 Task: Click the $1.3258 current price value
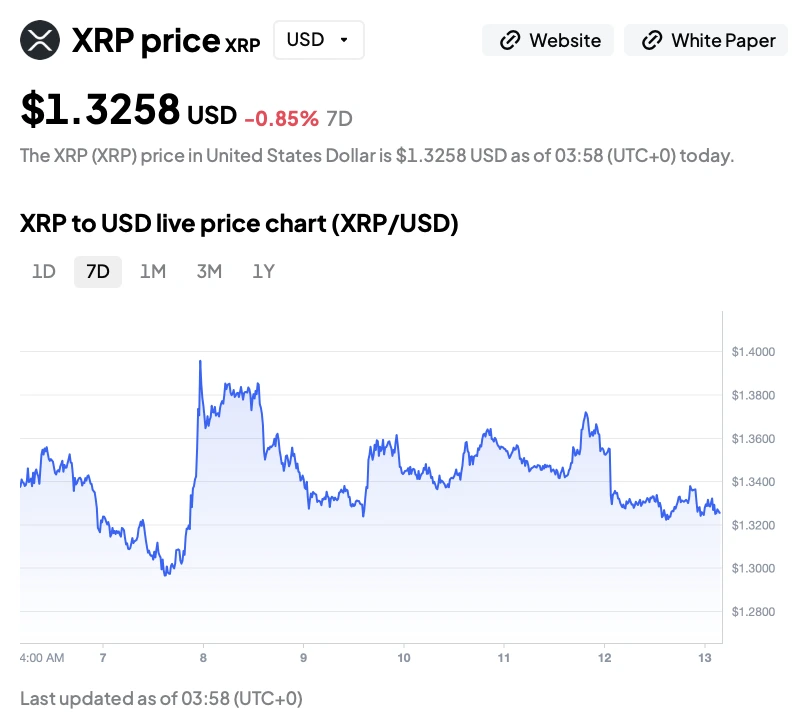pos(100,110)
